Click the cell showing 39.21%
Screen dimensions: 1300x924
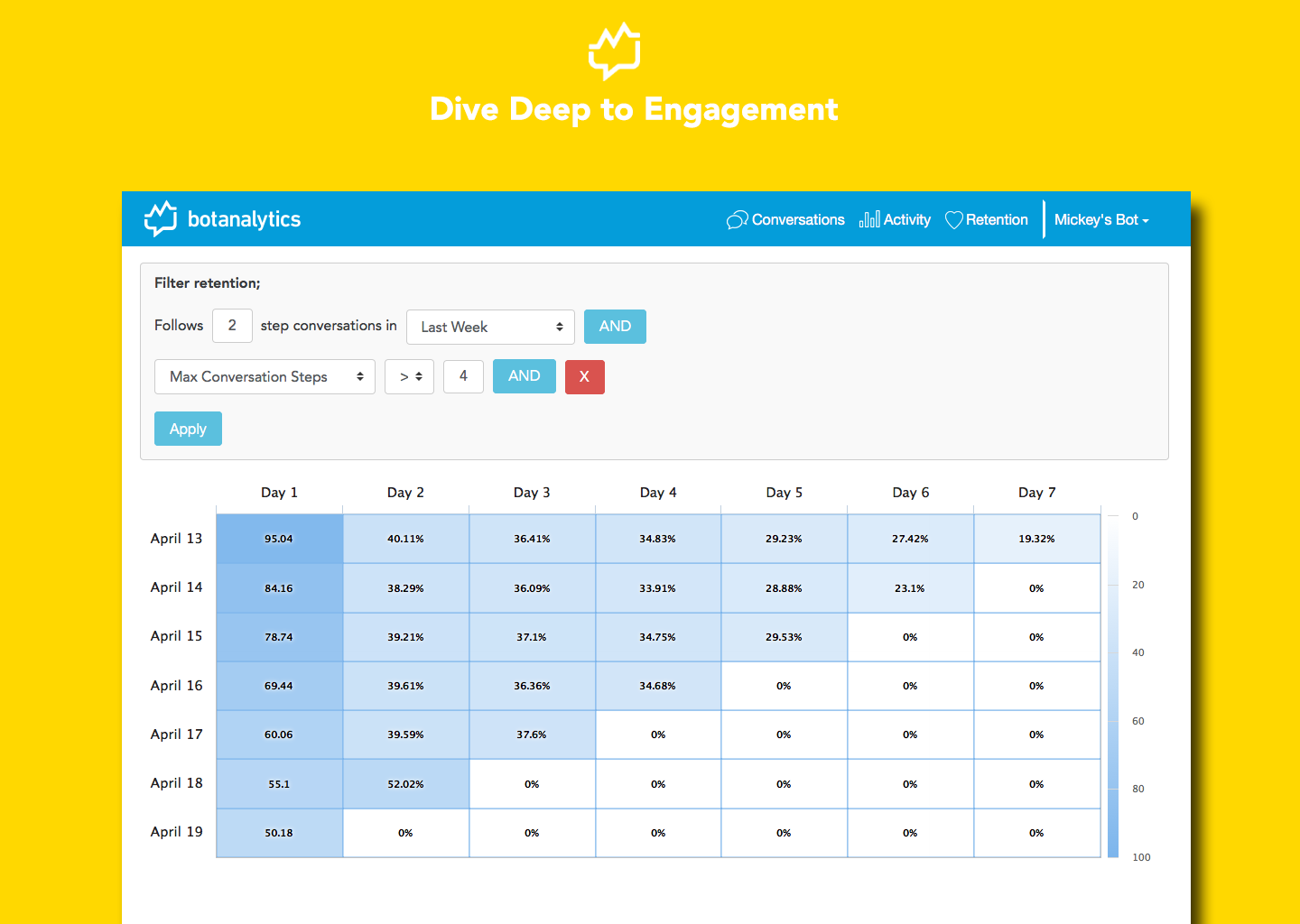point(405,637)
